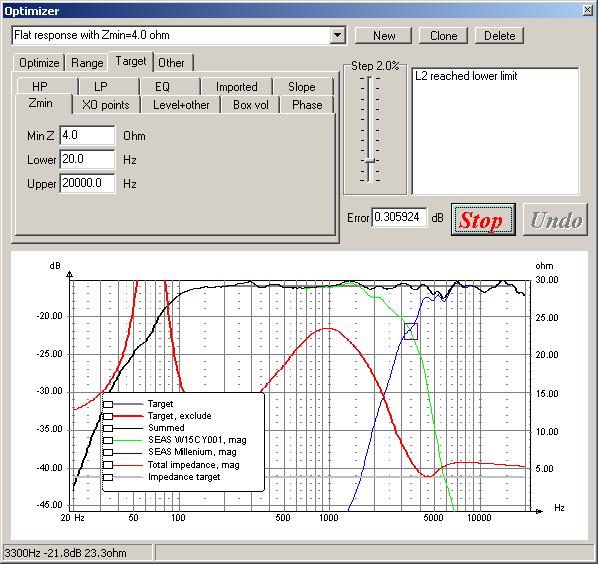This screenshot has height=564, width=598.
Task: Toggle SEAS W15CY001 mag legend checkbox
Action: [x=108, y=440]
